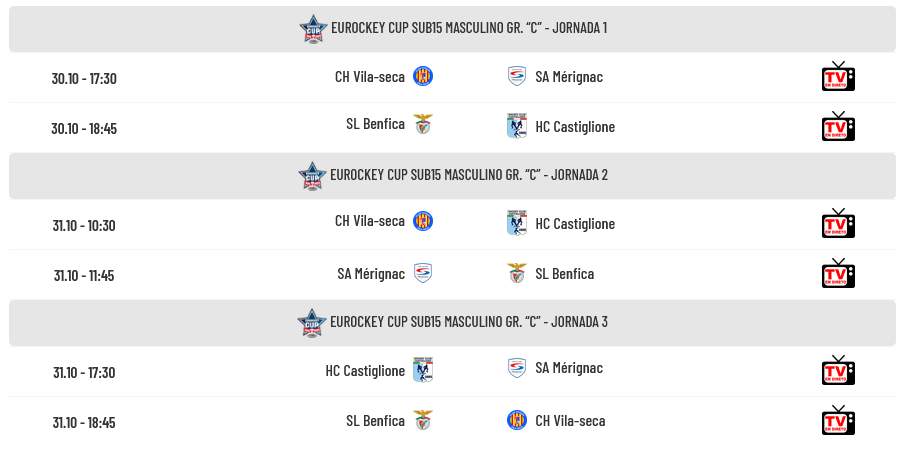Click the 31.10 - 17:30 match time
903x456 pixels.
[84, 372]
